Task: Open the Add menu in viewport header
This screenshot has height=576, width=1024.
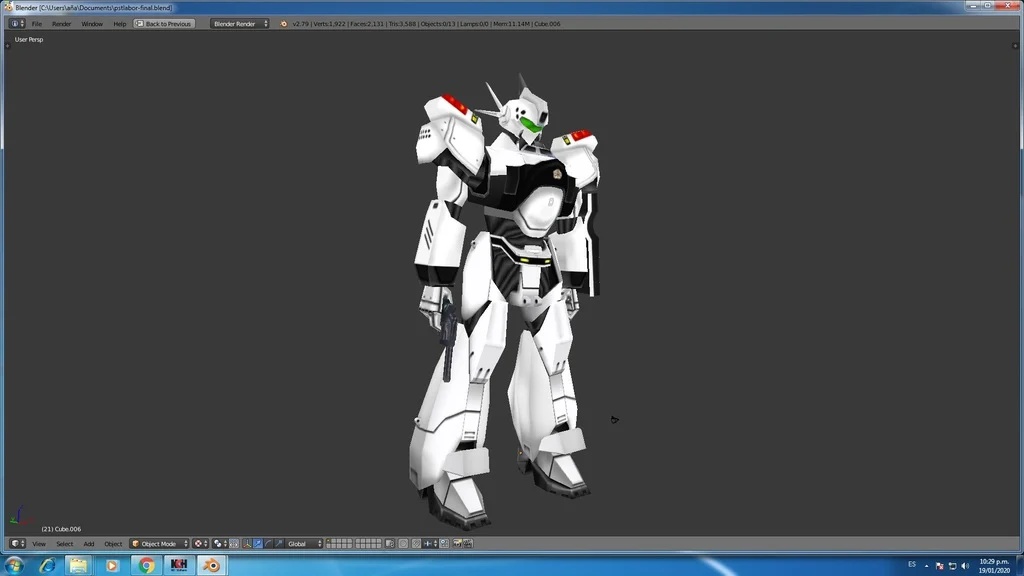Action: tap(89, 543)
